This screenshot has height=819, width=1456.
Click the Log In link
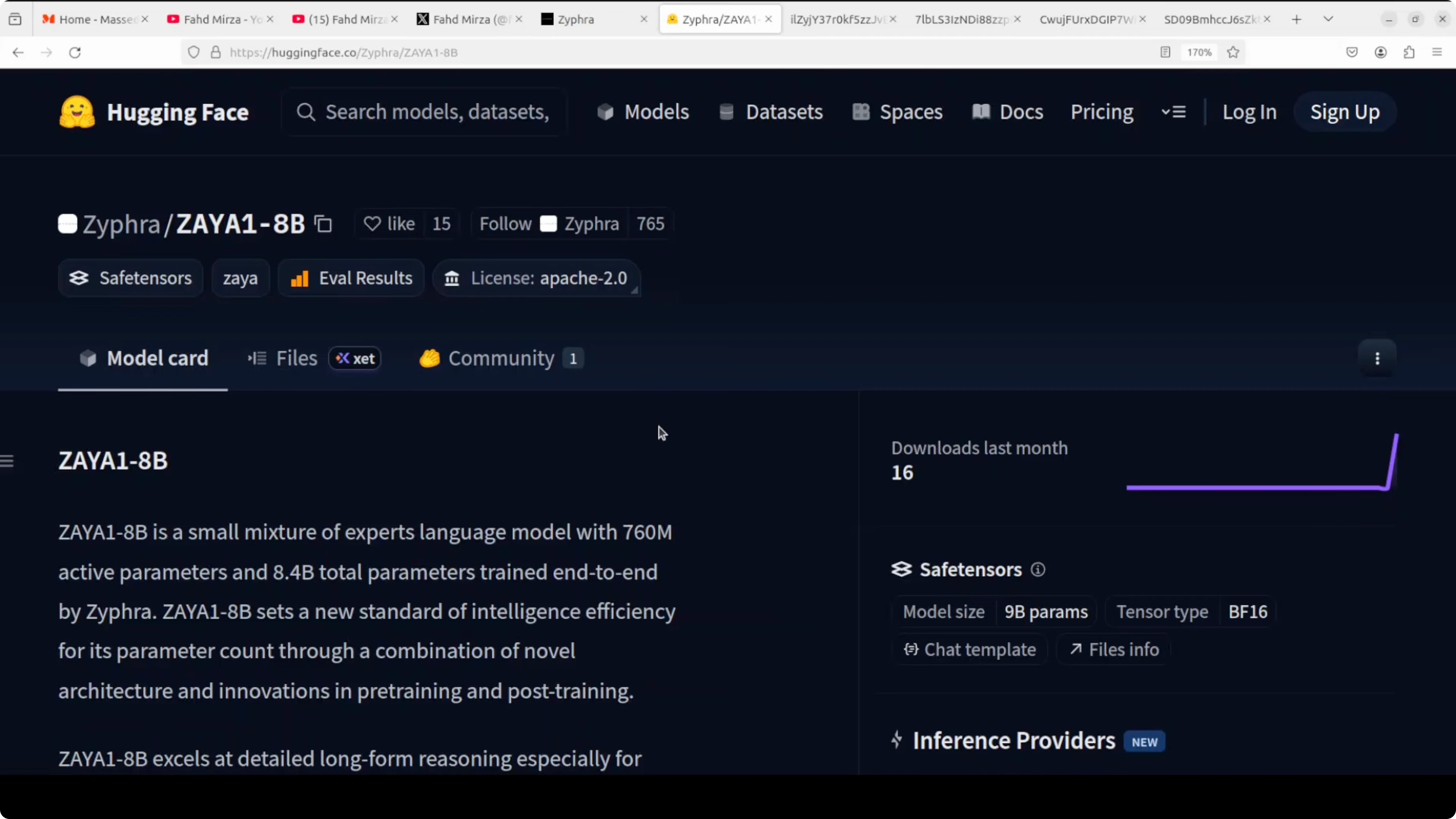click(x=1249, y=112)
